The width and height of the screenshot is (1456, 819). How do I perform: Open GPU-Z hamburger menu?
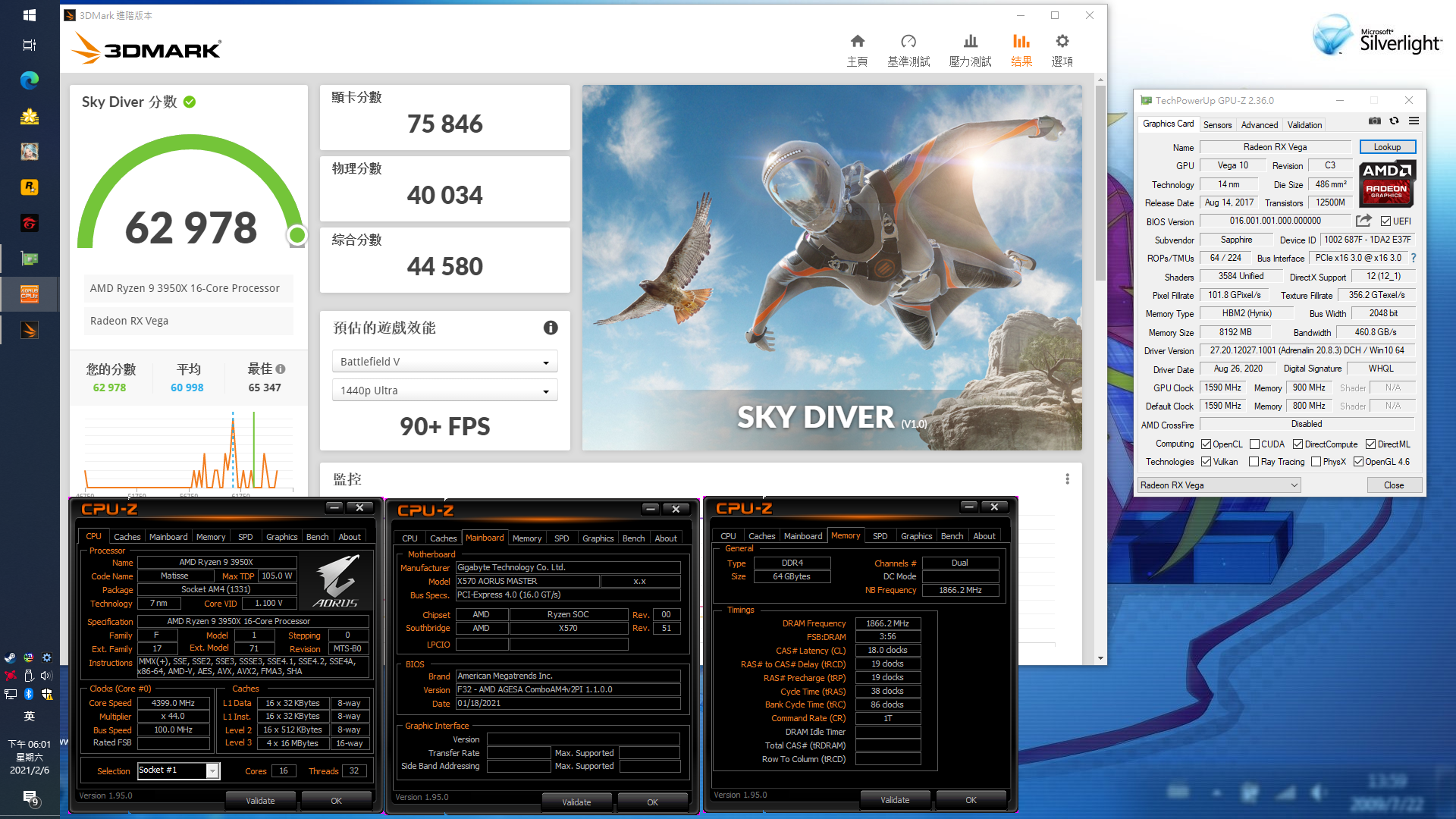[x=1414, y=121]
